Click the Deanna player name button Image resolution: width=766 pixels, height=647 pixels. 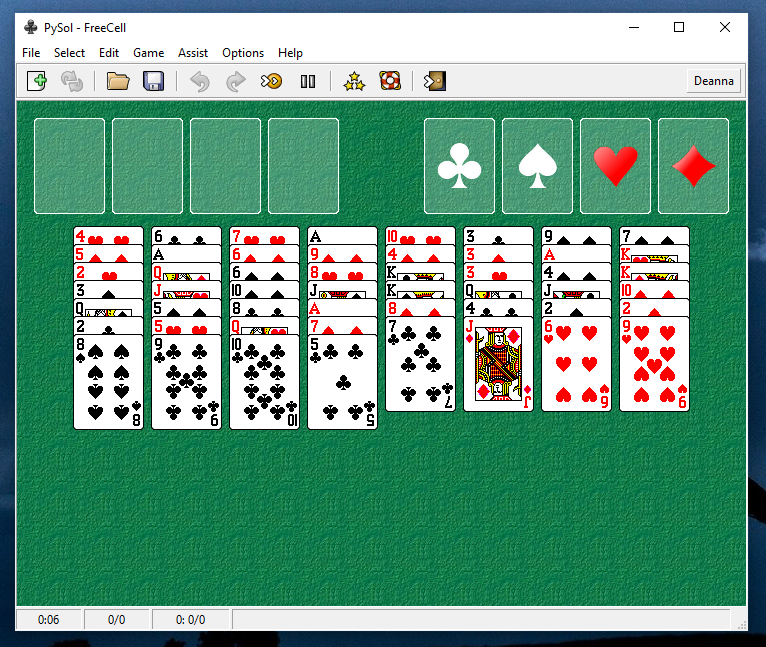[714, 81]
